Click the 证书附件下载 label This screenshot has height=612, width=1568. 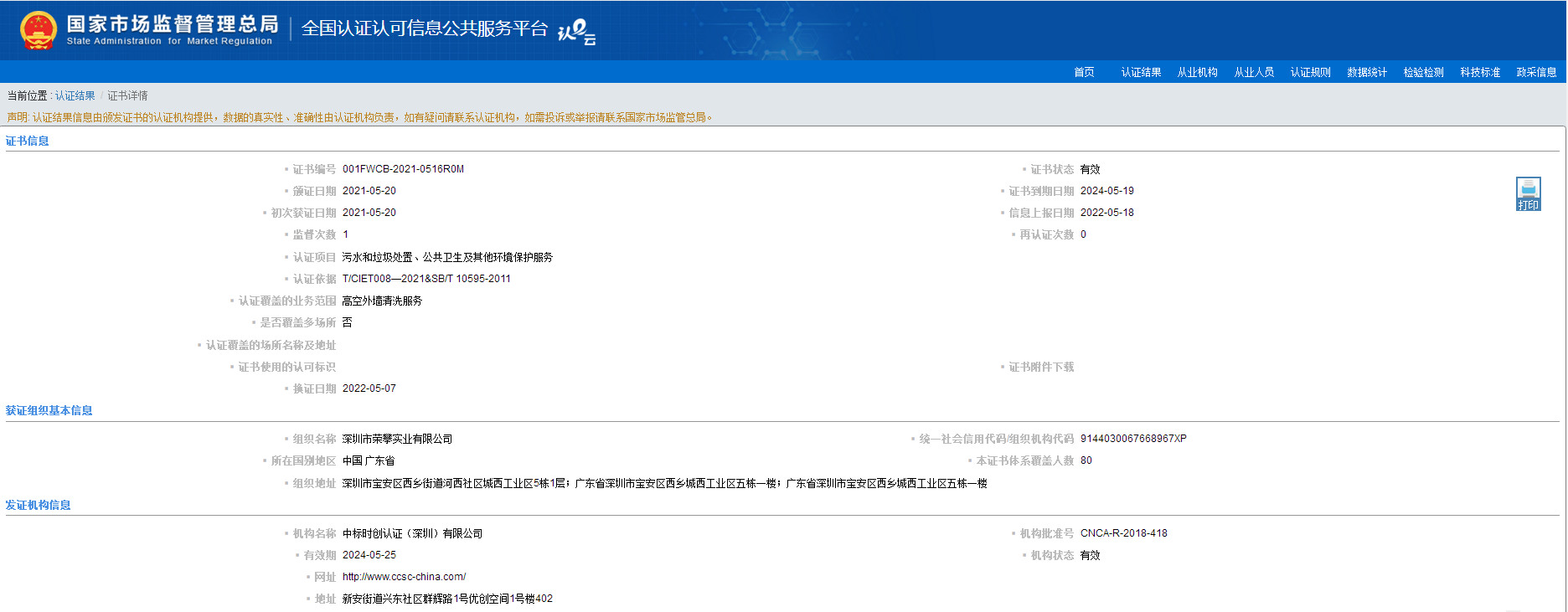1041,367
